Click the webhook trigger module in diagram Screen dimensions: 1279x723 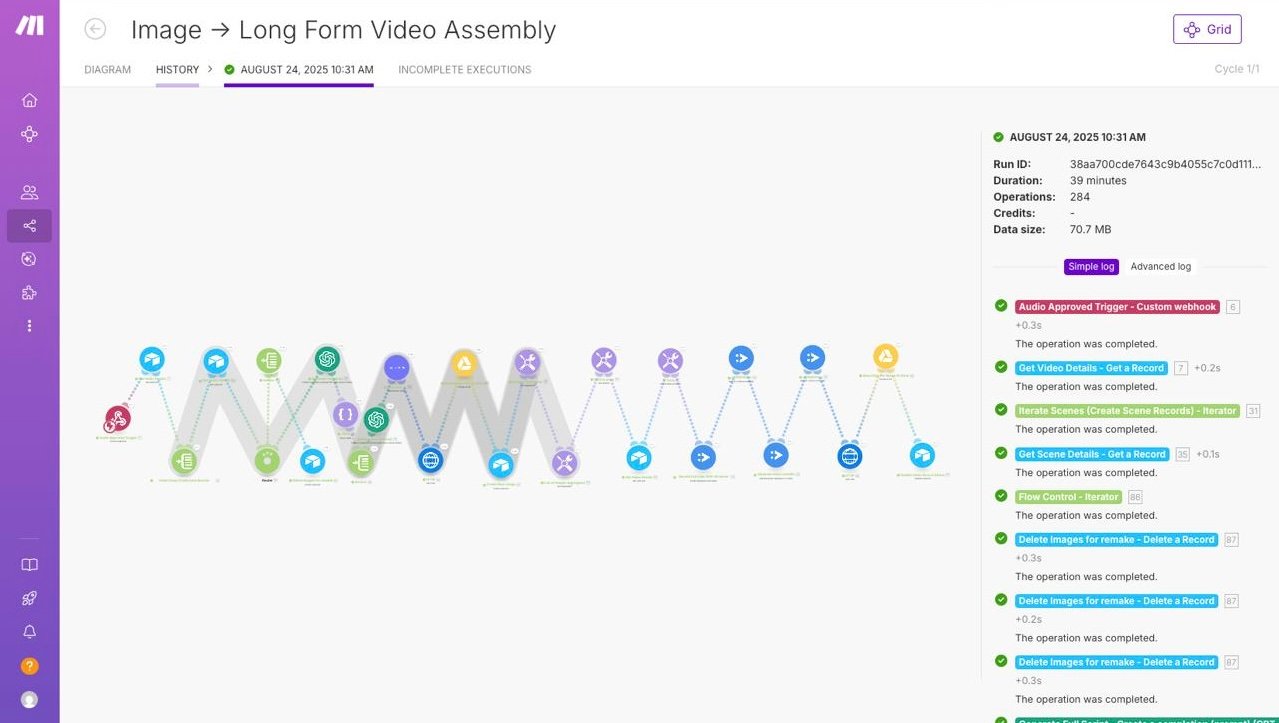click(x=118, y=418)
